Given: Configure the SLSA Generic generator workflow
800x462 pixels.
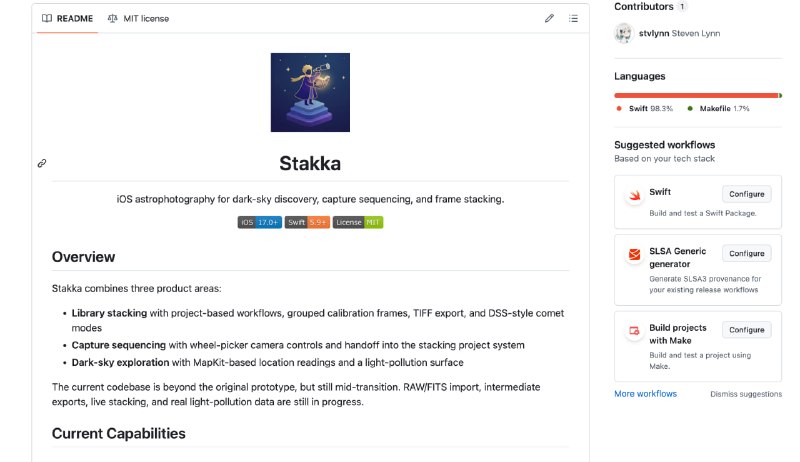Looking at the screenshot, I should [x=746, y=253].
